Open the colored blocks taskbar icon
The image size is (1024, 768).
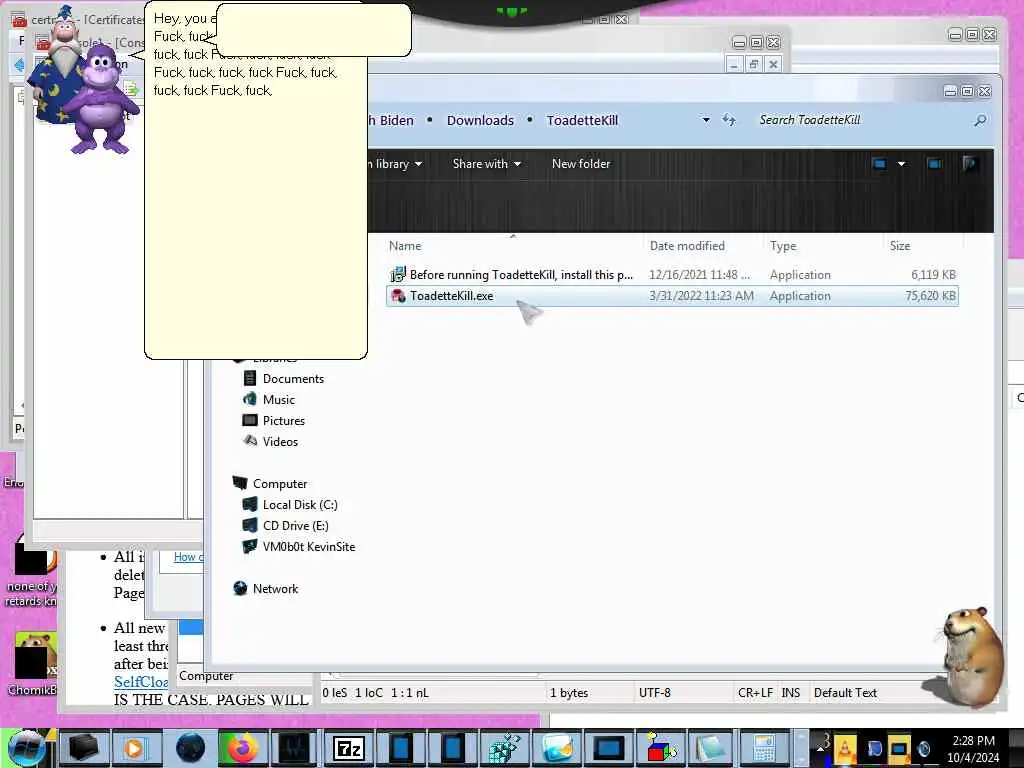click(x=661, y=748)
